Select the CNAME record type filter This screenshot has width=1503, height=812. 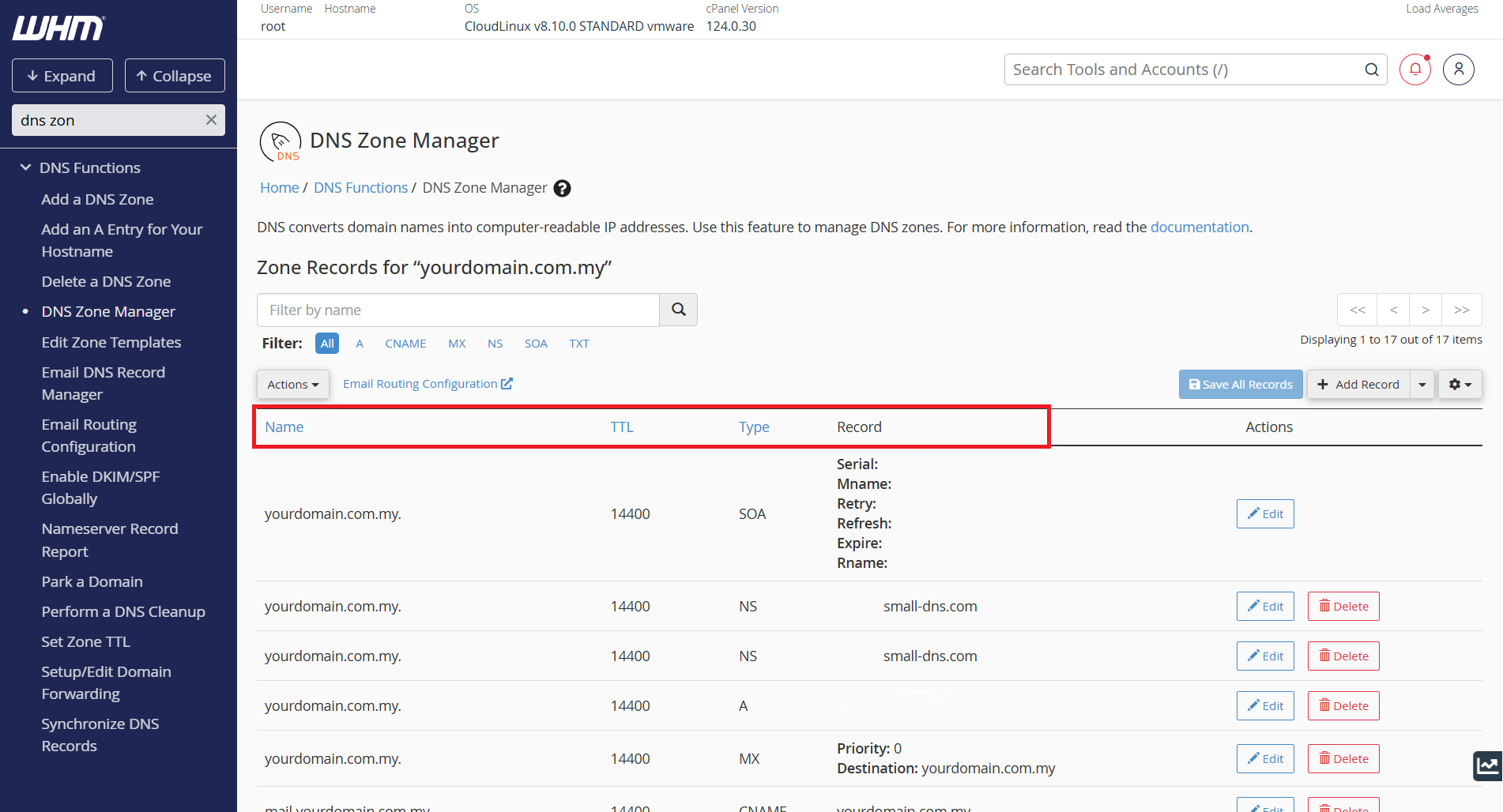point(405,344)
